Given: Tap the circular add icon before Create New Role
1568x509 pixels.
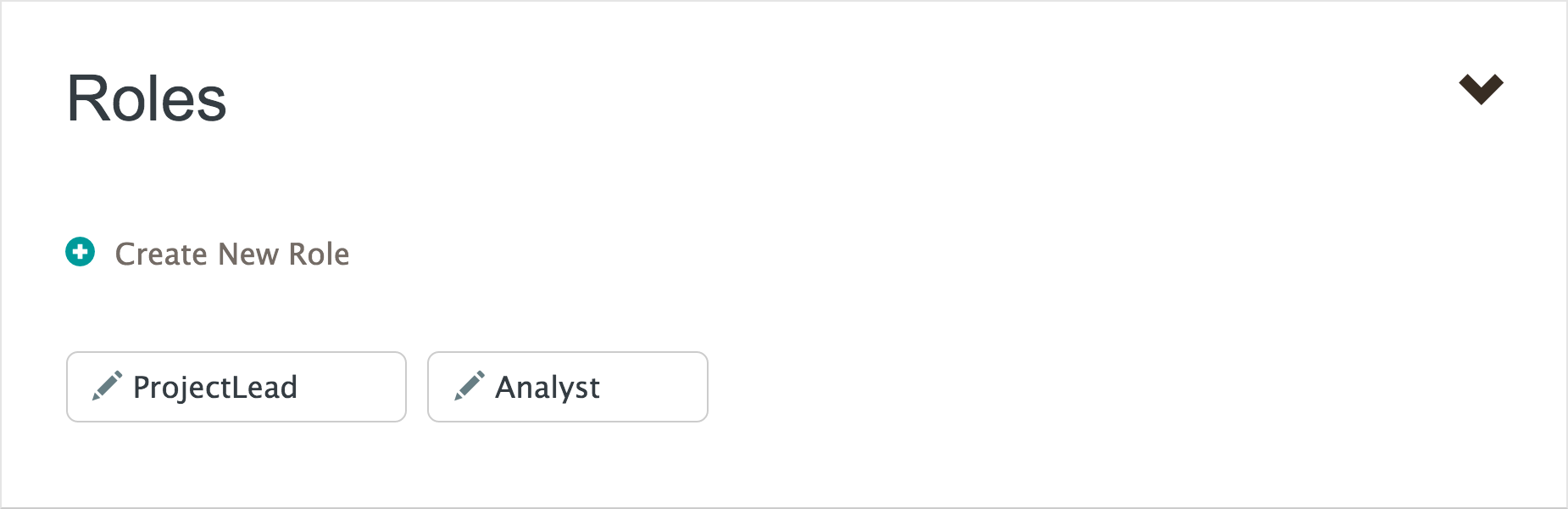Looking at the screenshot, I should point(81,252).
